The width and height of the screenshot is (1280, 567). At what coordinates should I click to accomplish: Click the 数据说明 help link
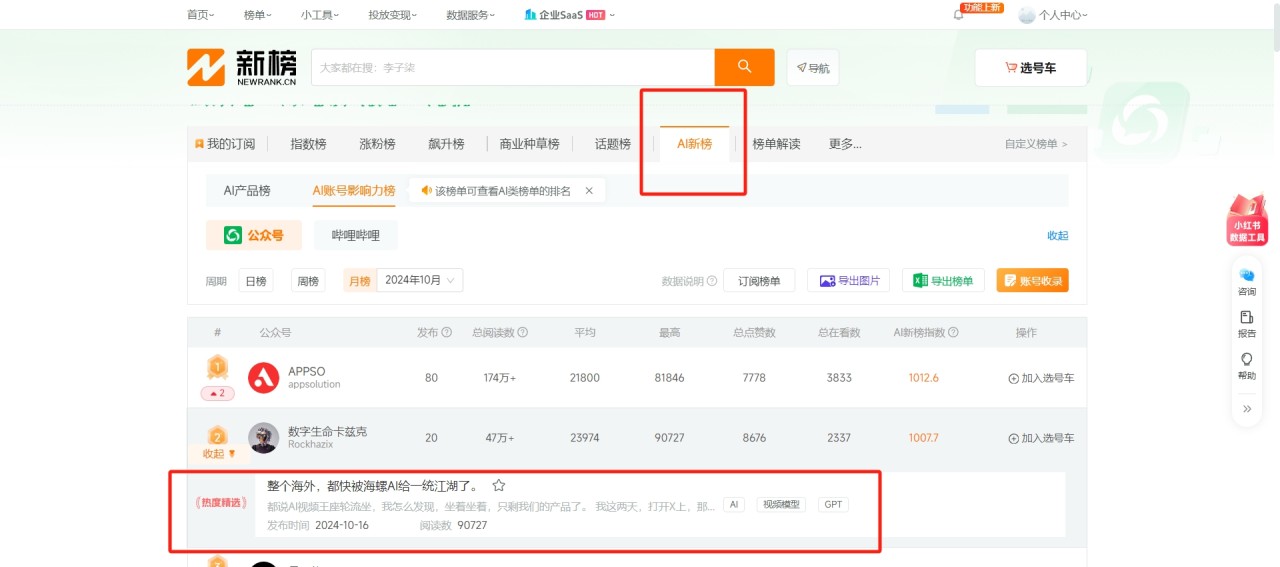click(689, 281)
